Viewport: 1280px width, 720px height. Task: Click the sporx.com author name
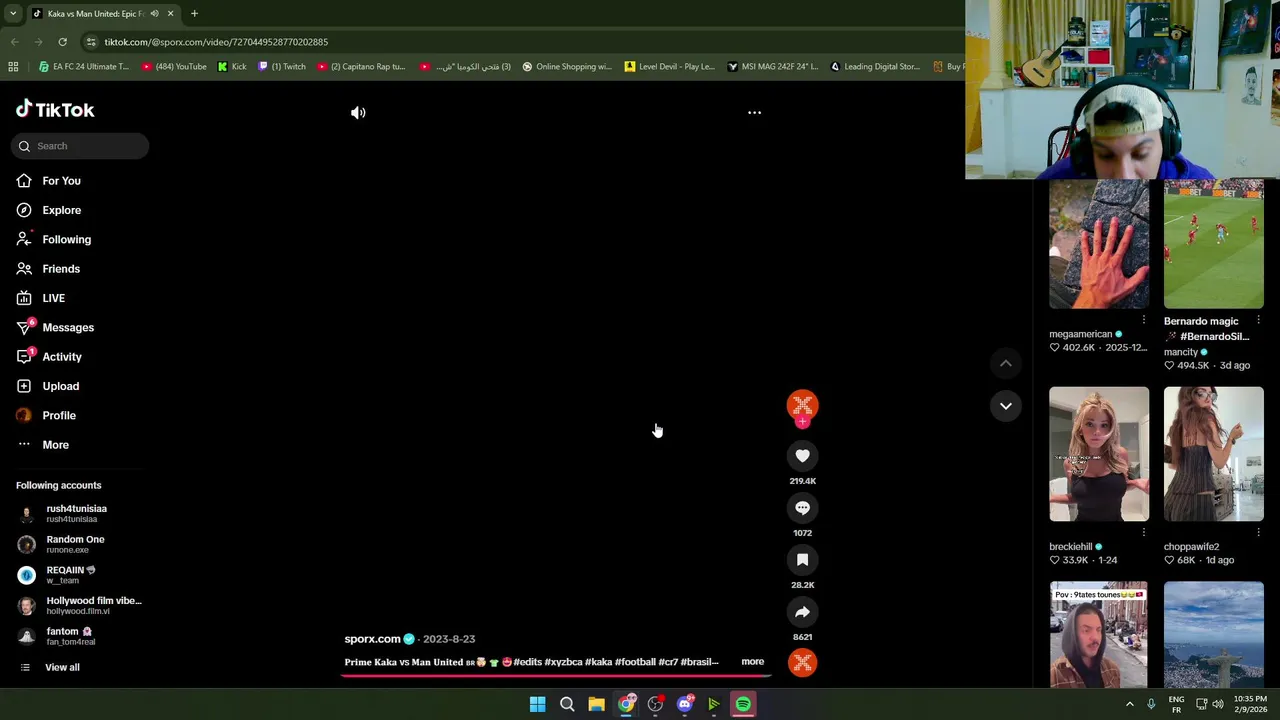click(372, 639)
